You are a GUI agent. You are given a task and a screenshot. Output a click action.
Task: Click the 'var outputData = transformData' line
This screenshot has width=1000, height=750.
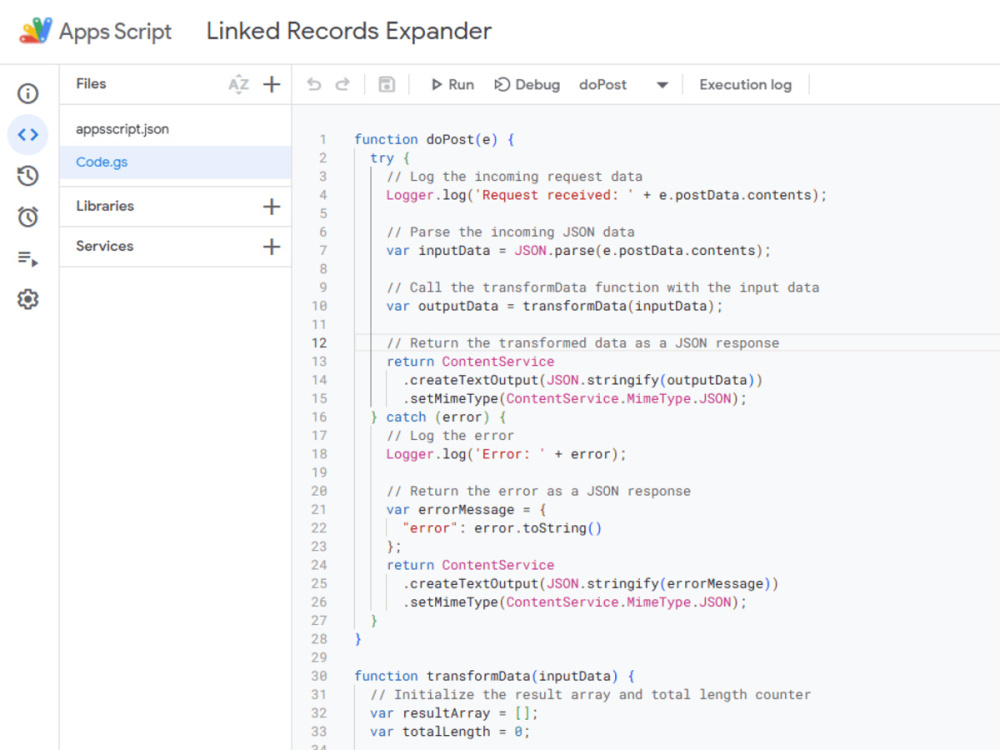click(x=554, y=306)
